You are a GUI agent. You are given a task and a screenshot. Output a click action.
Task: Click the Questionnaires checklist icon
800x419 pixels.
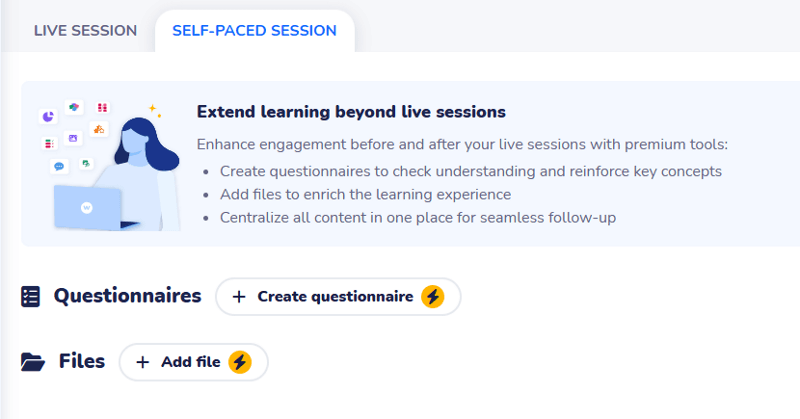point(31,296)
